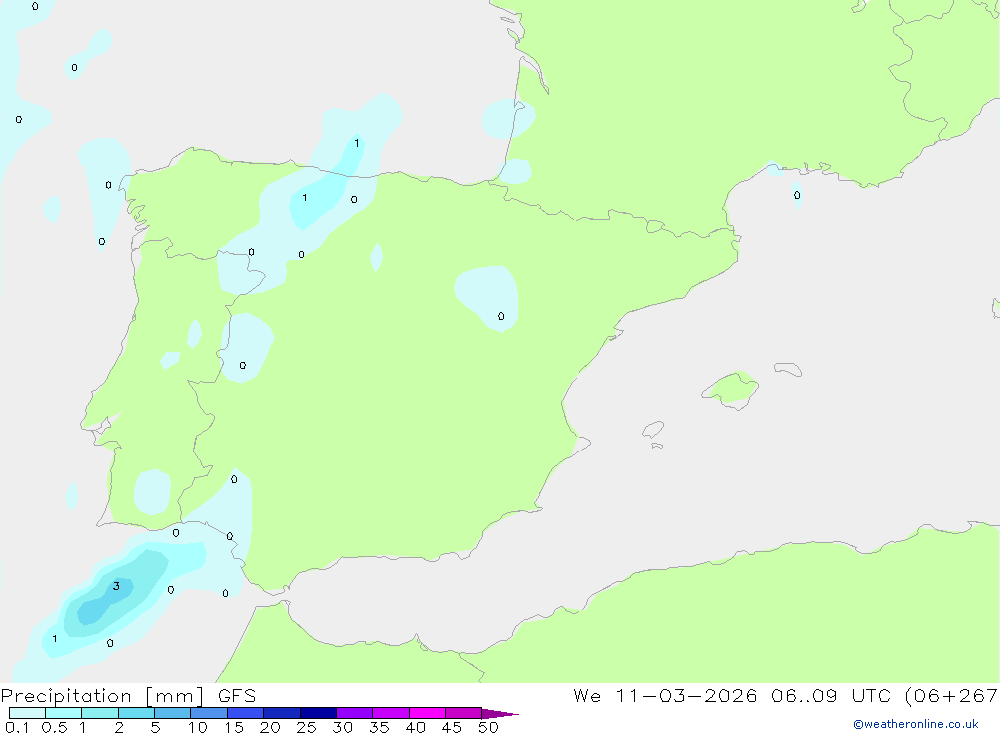Click the '(06+267' forecast offset text

(952, 696)
